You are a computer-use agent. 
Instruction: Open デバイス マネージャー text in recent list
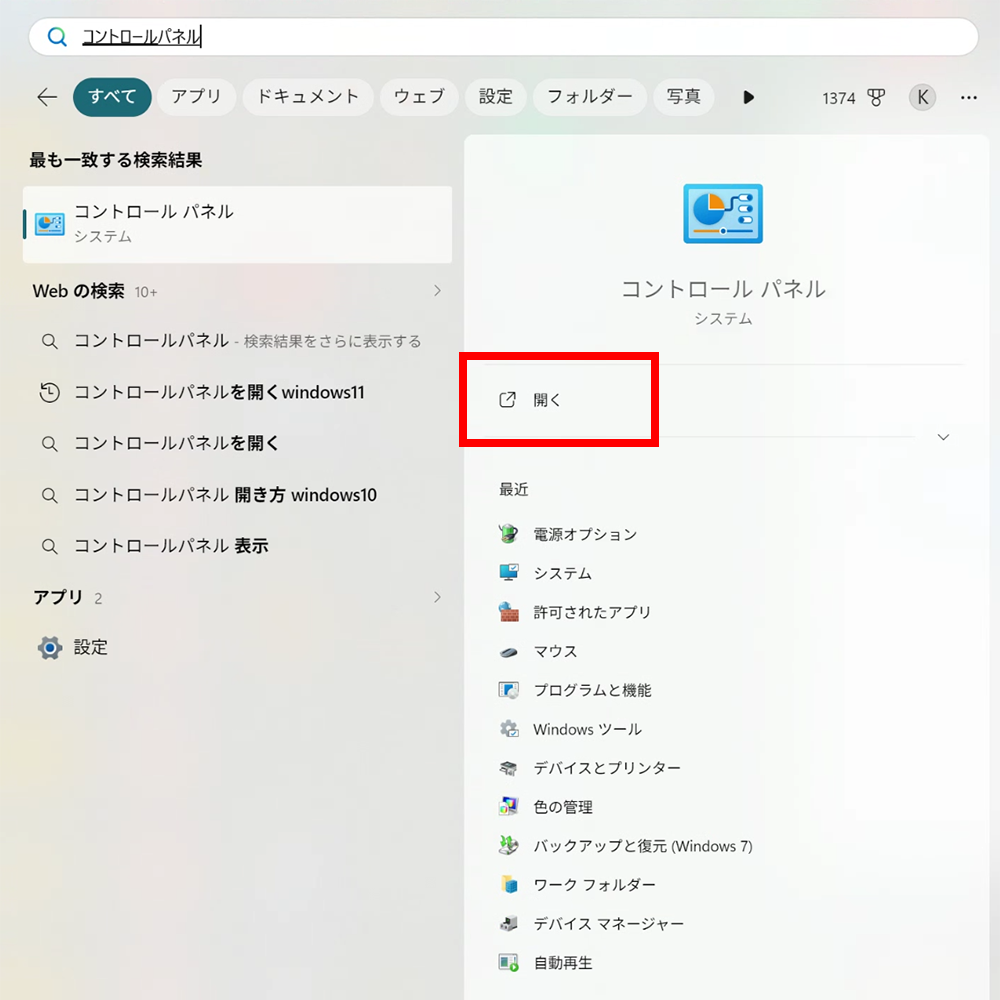[608, 923]
